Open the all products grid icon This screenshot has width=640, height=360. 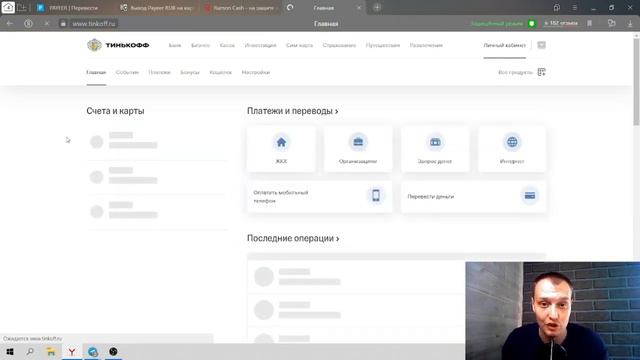tap(542, 72)
